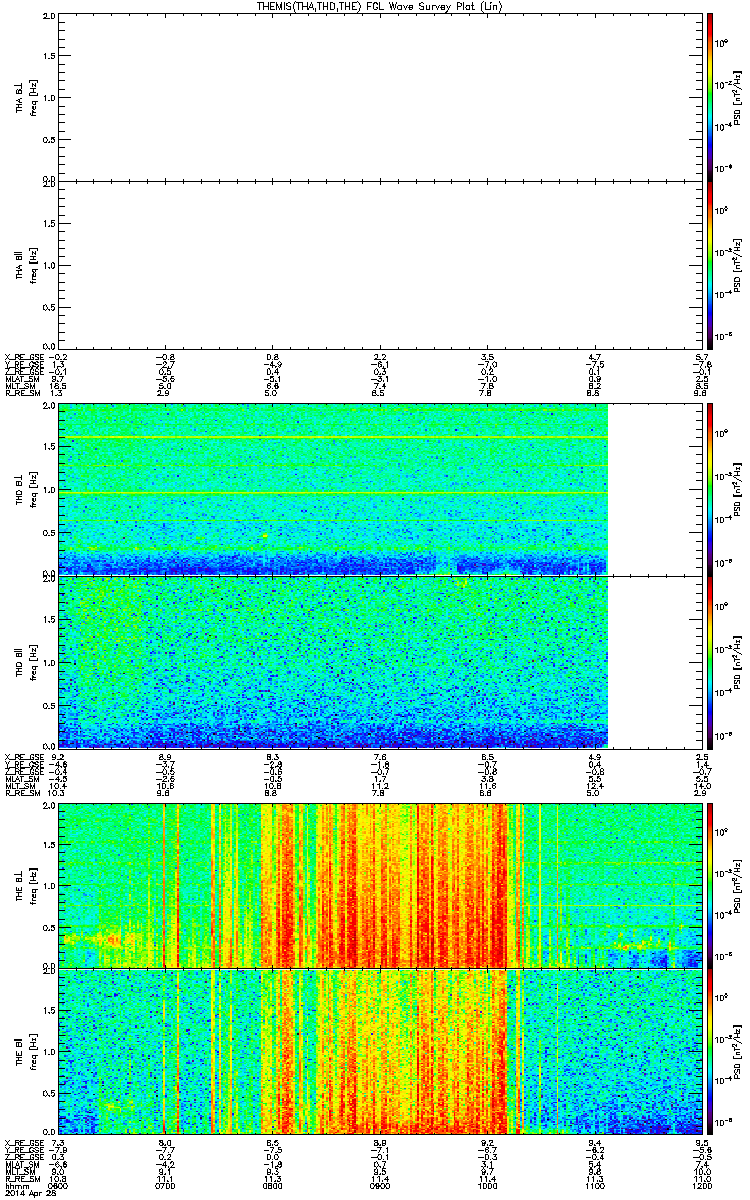Image resolution: width=750 pixels, height=1200 pixels.
Task: Click the "0900" time tick label
Action: point(380,1186)
